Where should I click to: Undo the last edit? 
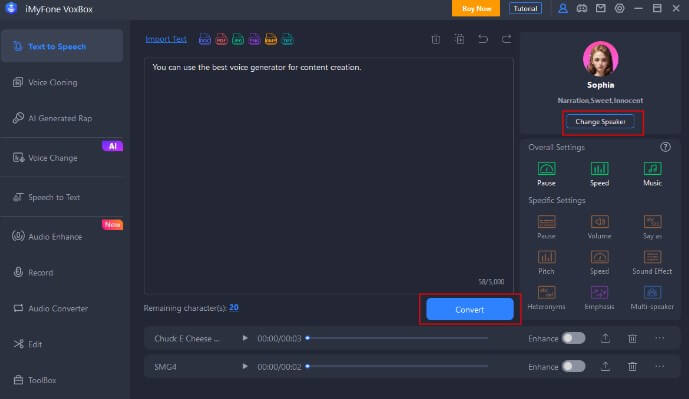pos(483,40)
